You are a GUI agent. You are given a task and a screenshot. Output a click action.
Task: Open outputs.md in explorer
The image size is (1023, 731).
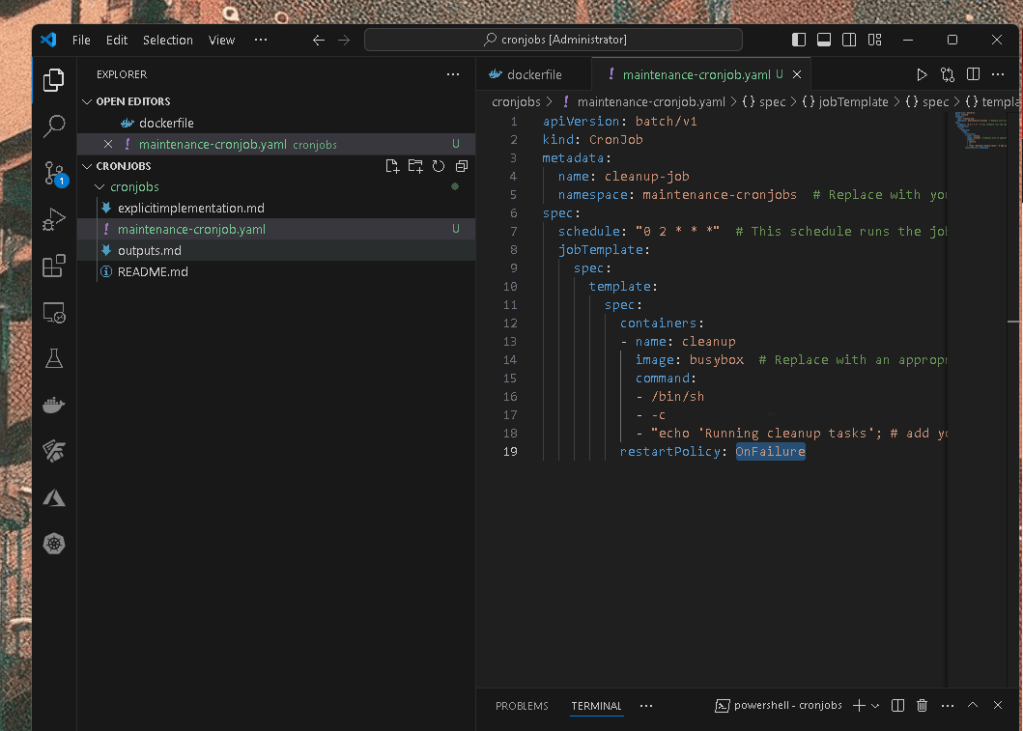(276, 251)
